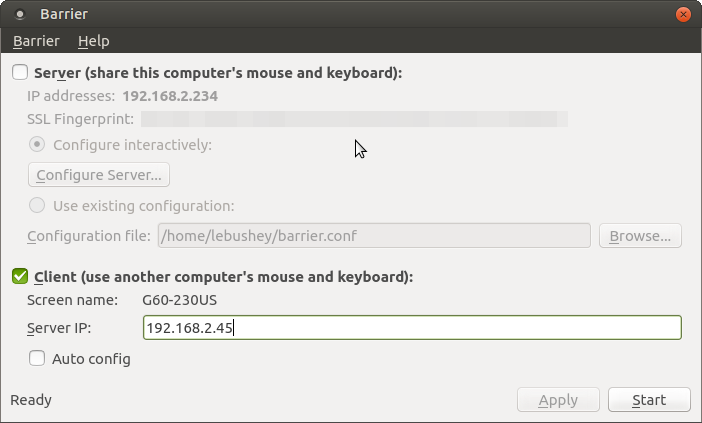
Task: Click into the Server IP field
Action: (x=412, y=328)
